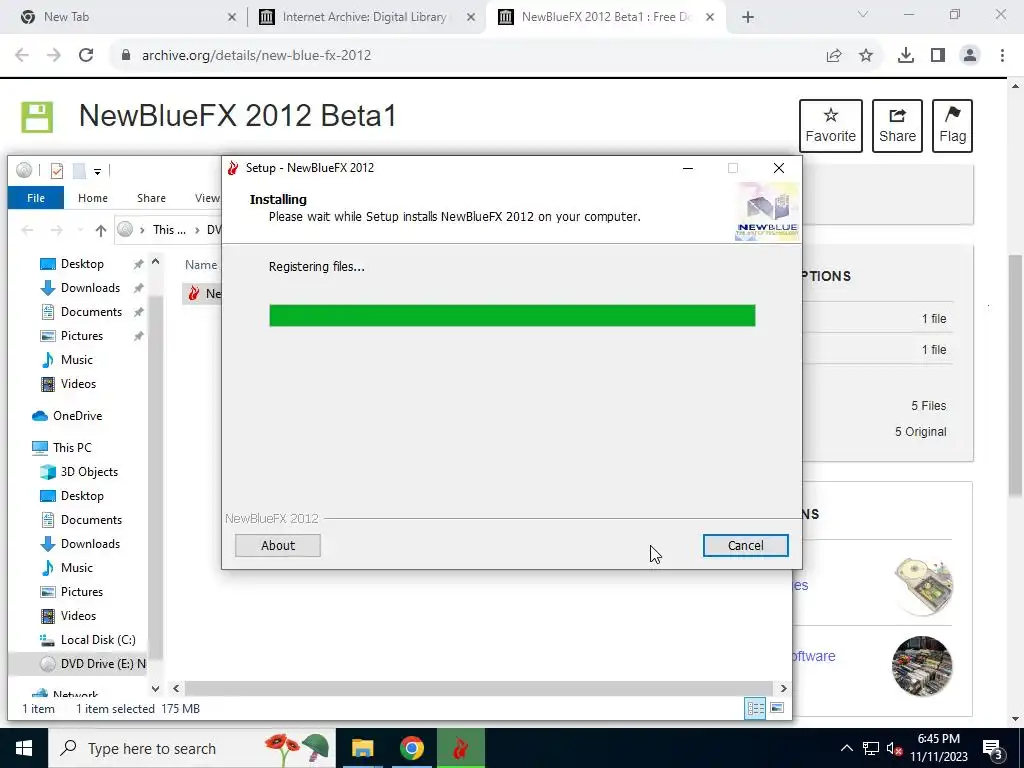This screenshot has width=1024, height=768.
Task: Click horizontal scrollbar right arrow in Explorer
Action: pyautogui.click(x=784, y=688)
